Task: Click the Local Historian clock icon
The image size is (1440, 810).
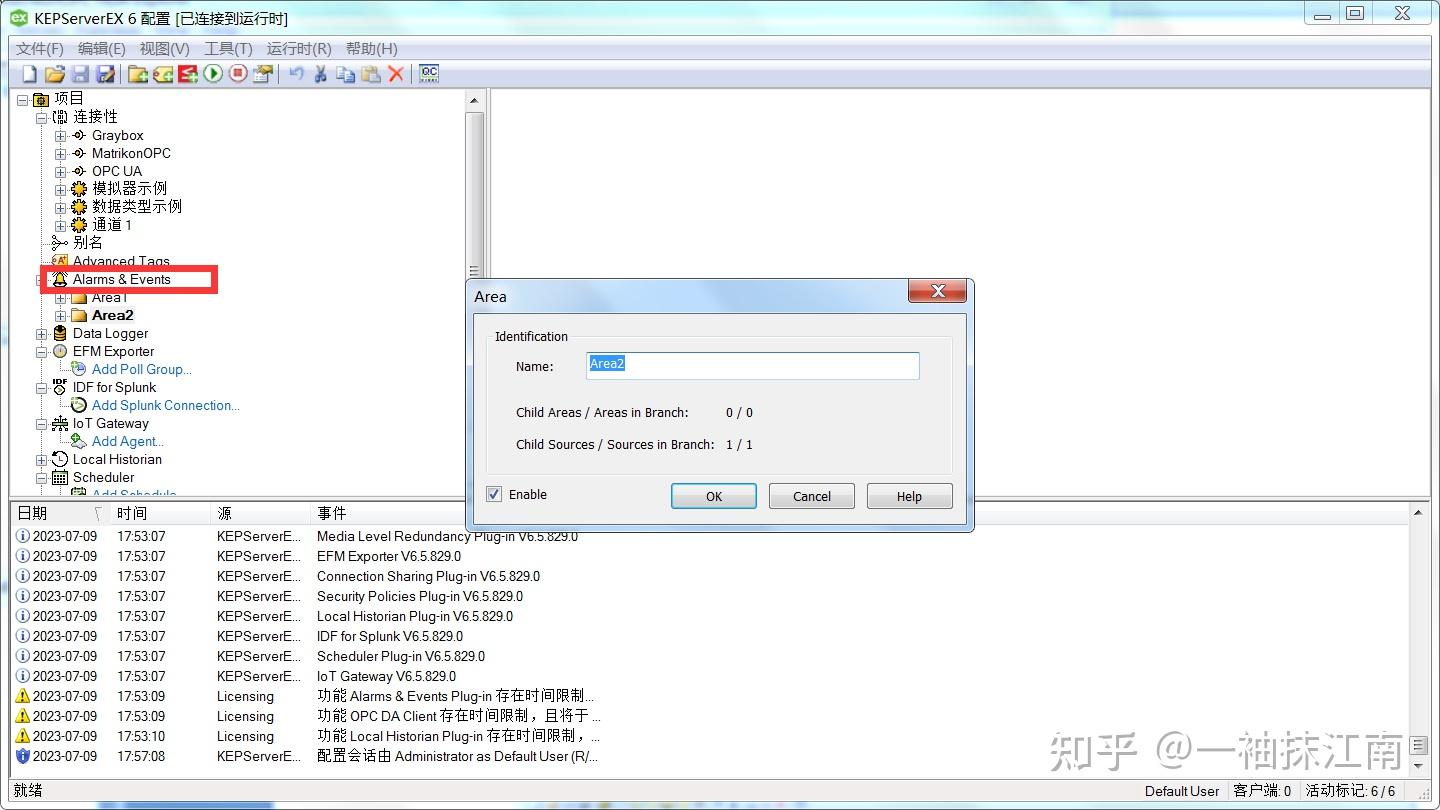Action: pos(60,459)
